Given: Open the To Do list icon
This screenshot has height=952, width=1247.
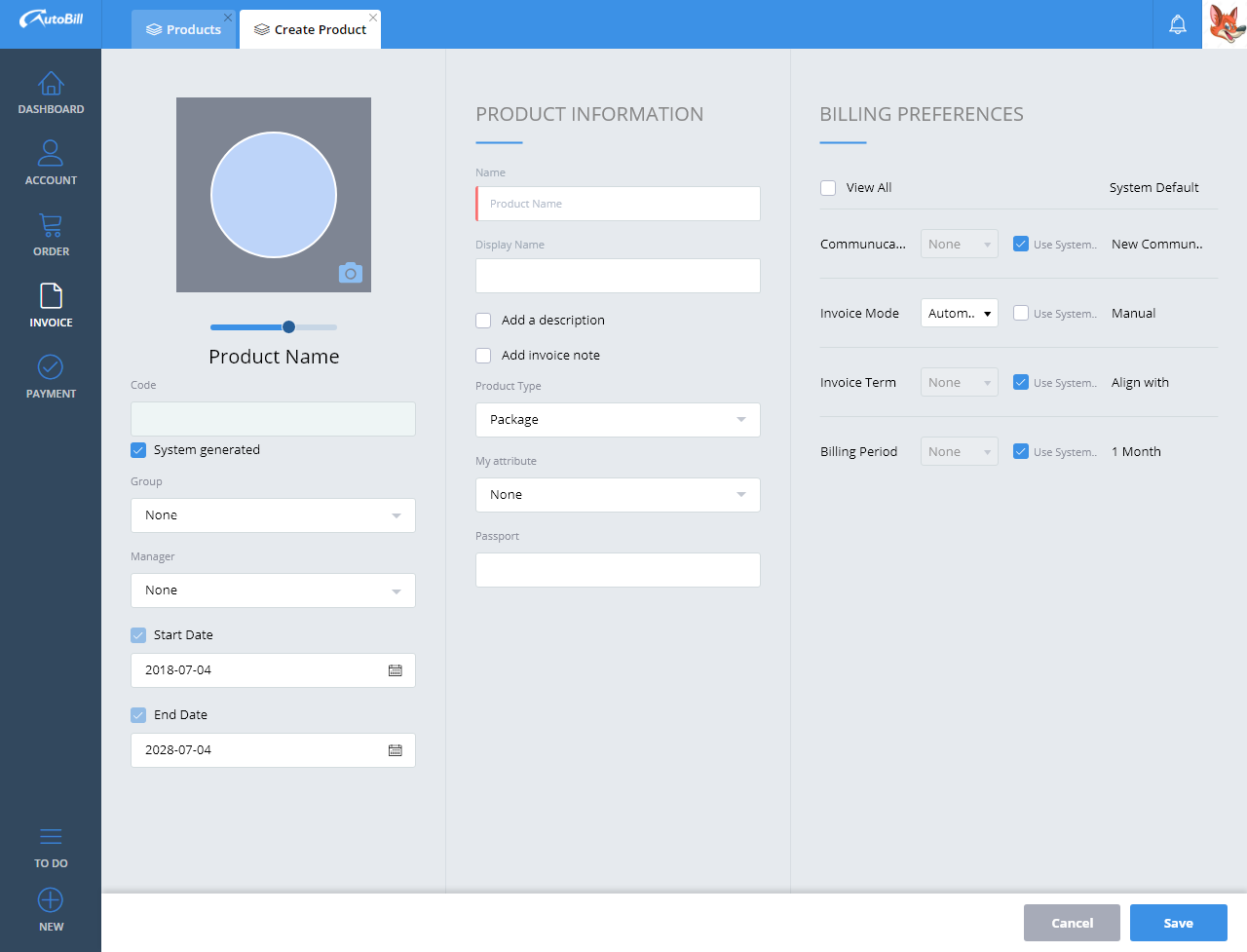Looking at the screenshot, I should (51, 837).
